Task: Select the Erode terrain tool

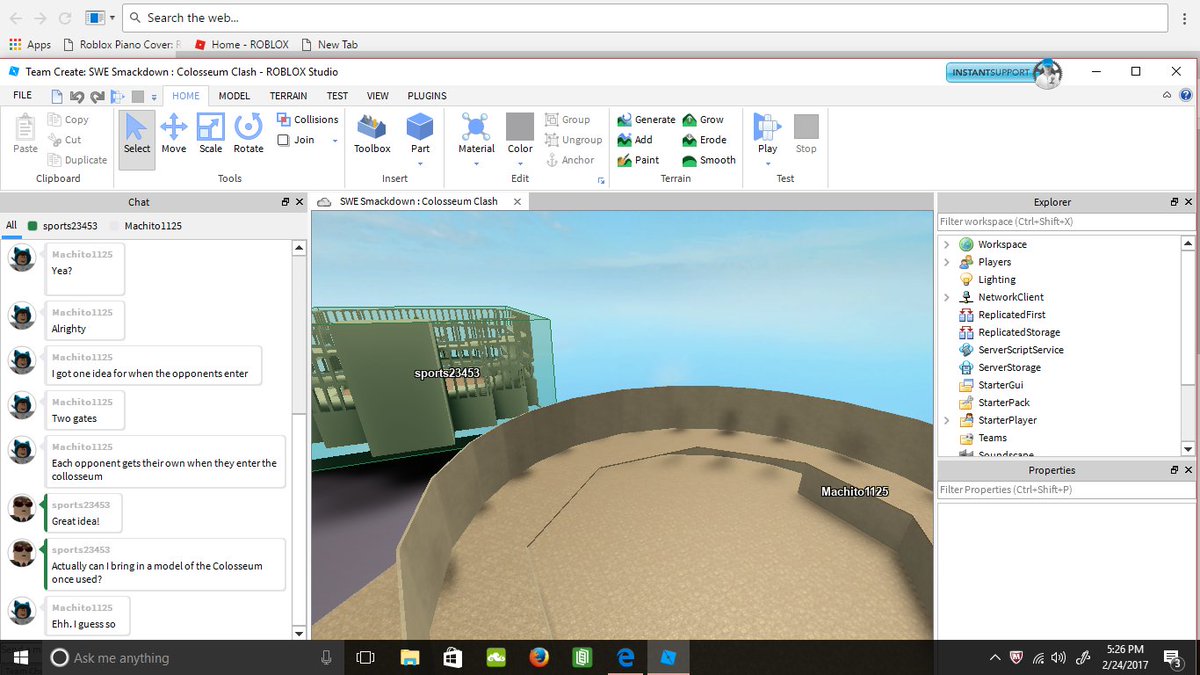Action: (705, 140)
